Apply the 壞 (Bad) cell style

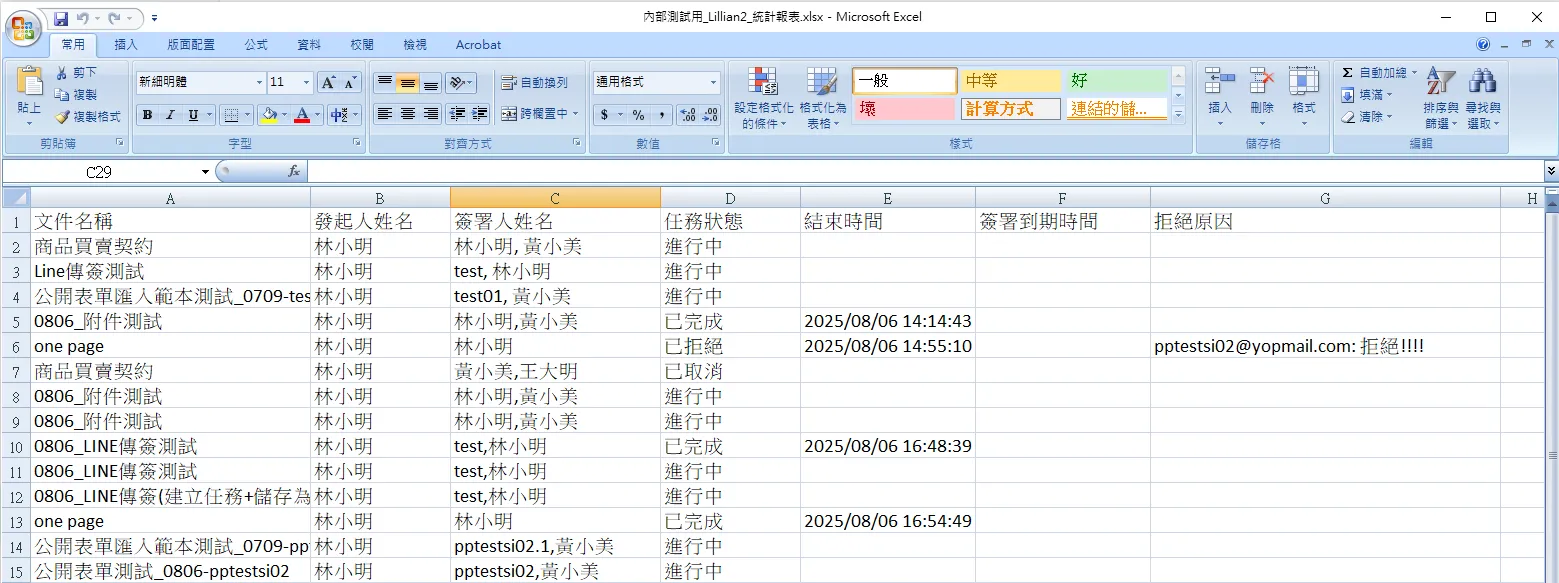(903, 109)
